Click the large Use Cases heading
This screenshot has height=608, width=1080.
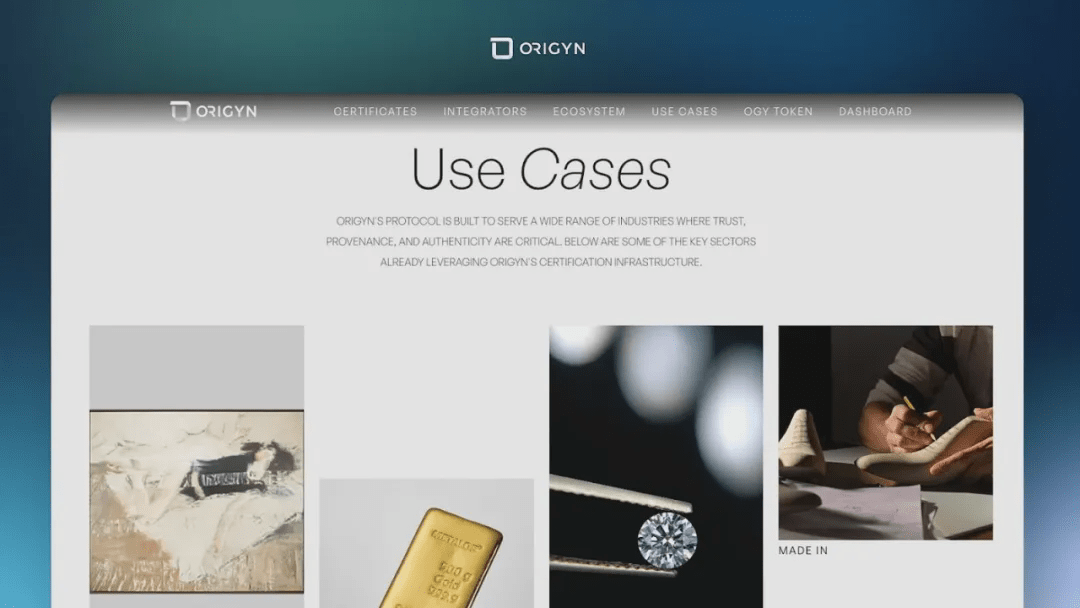tap(541, 169)
